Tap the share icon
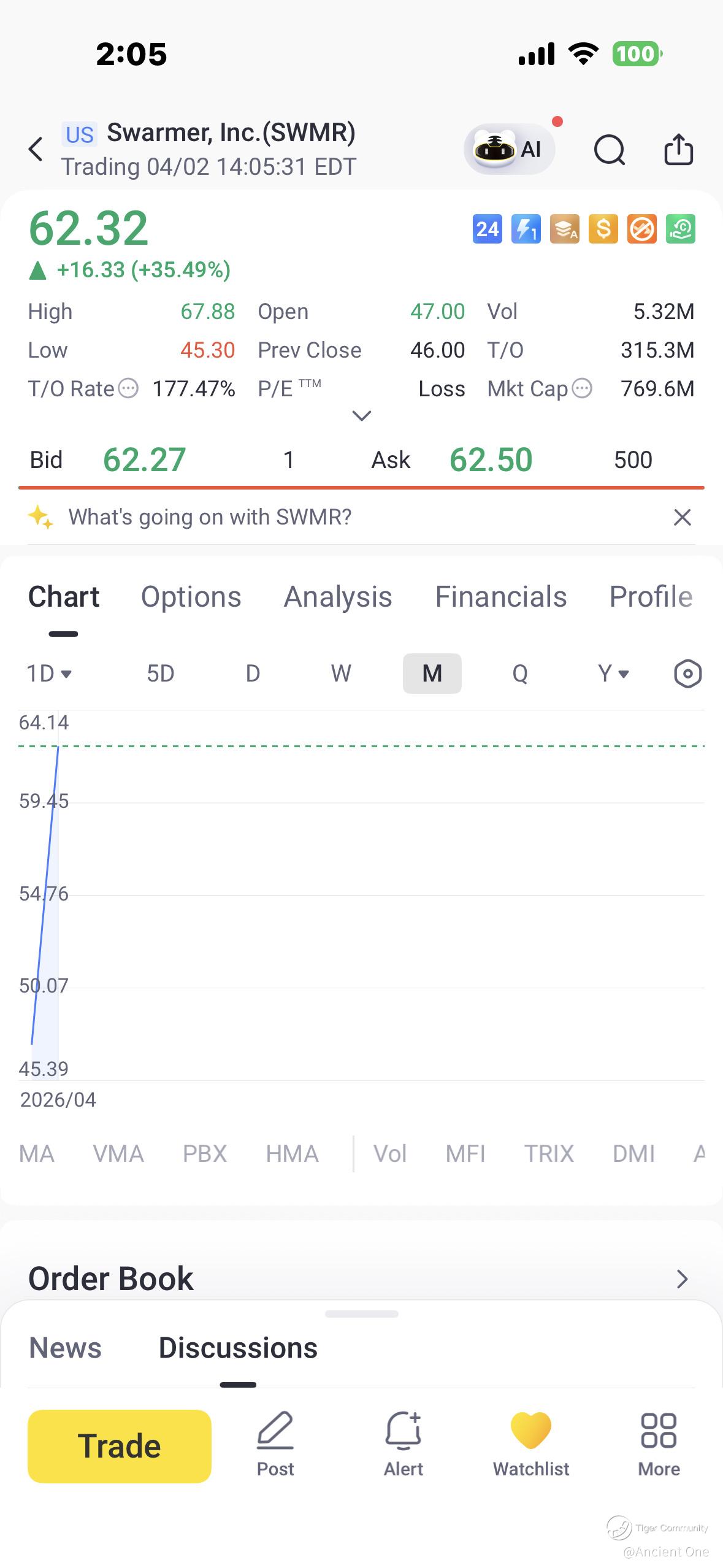 [x=678, y=150]
